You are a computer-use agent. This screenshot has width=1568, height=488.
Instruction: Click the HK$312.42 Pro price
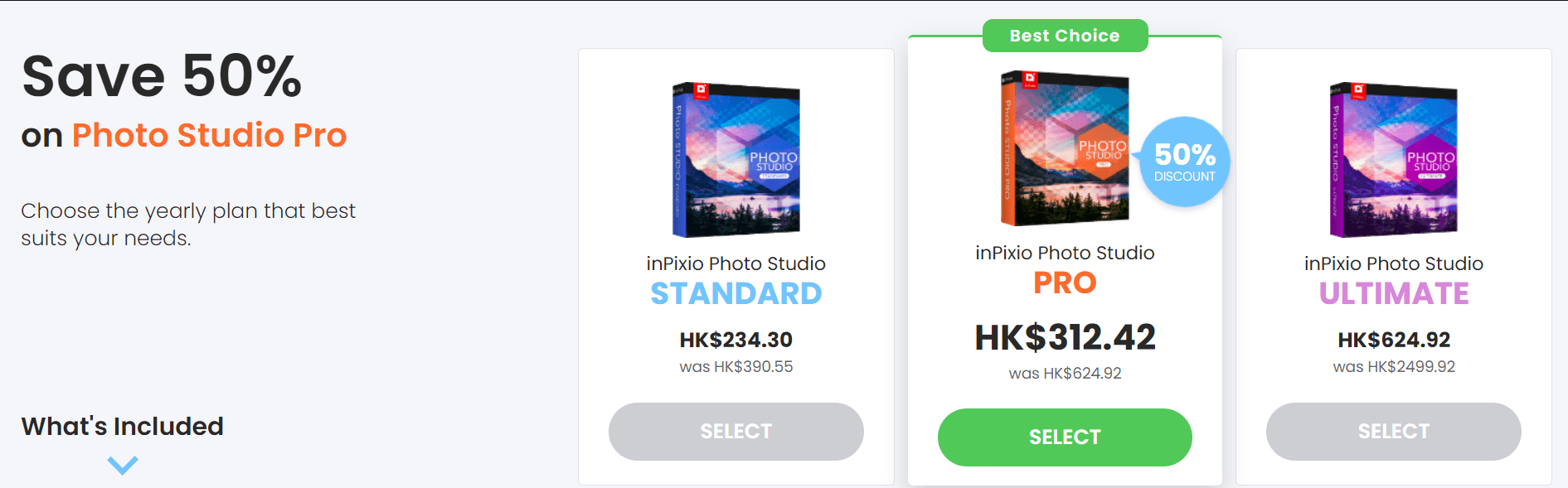point(1064,337)
